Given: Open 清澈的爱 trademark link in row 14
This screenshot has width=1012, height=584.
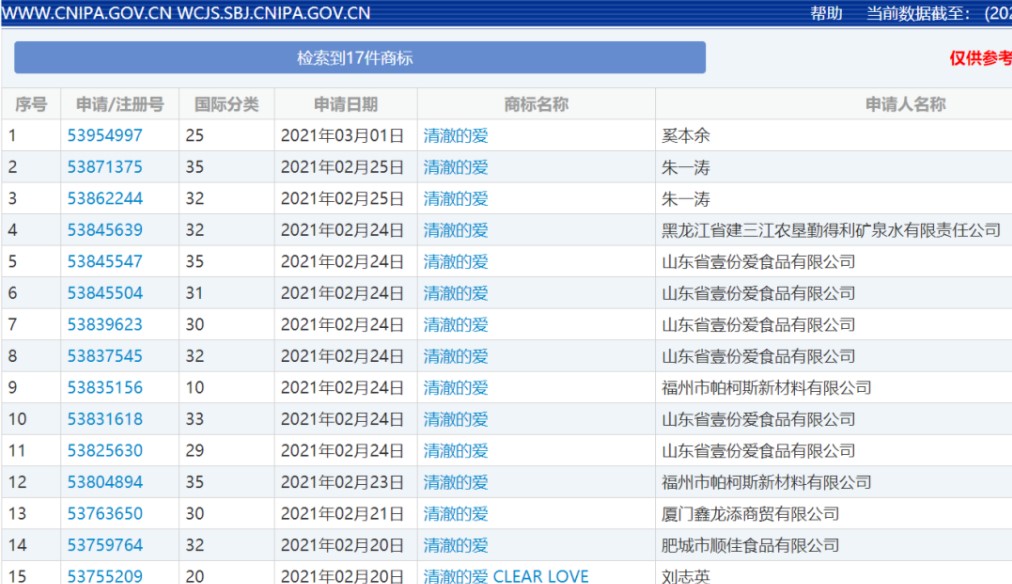Looking at the screenshot, I should pyautogui.click(x=456, y=545).
